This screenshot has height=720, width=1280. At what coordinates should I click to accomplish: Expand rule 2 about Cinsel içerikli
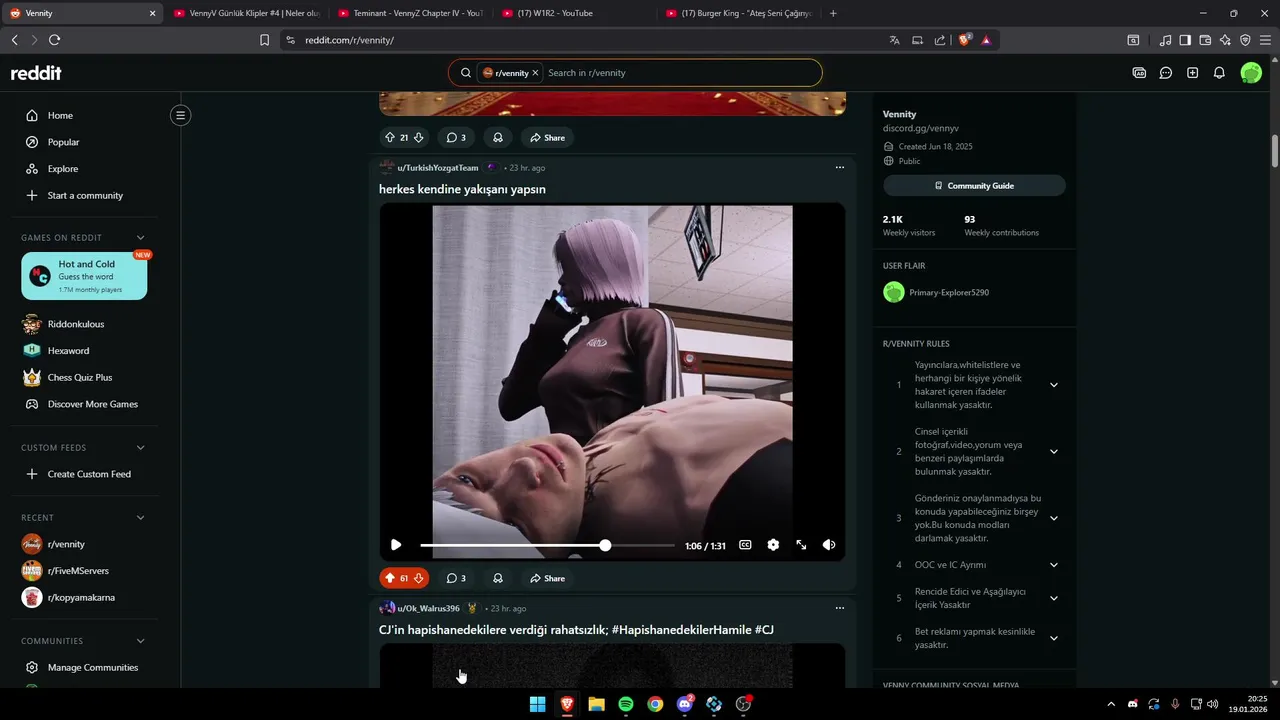pyautogui.click(x=1053, y=452)
